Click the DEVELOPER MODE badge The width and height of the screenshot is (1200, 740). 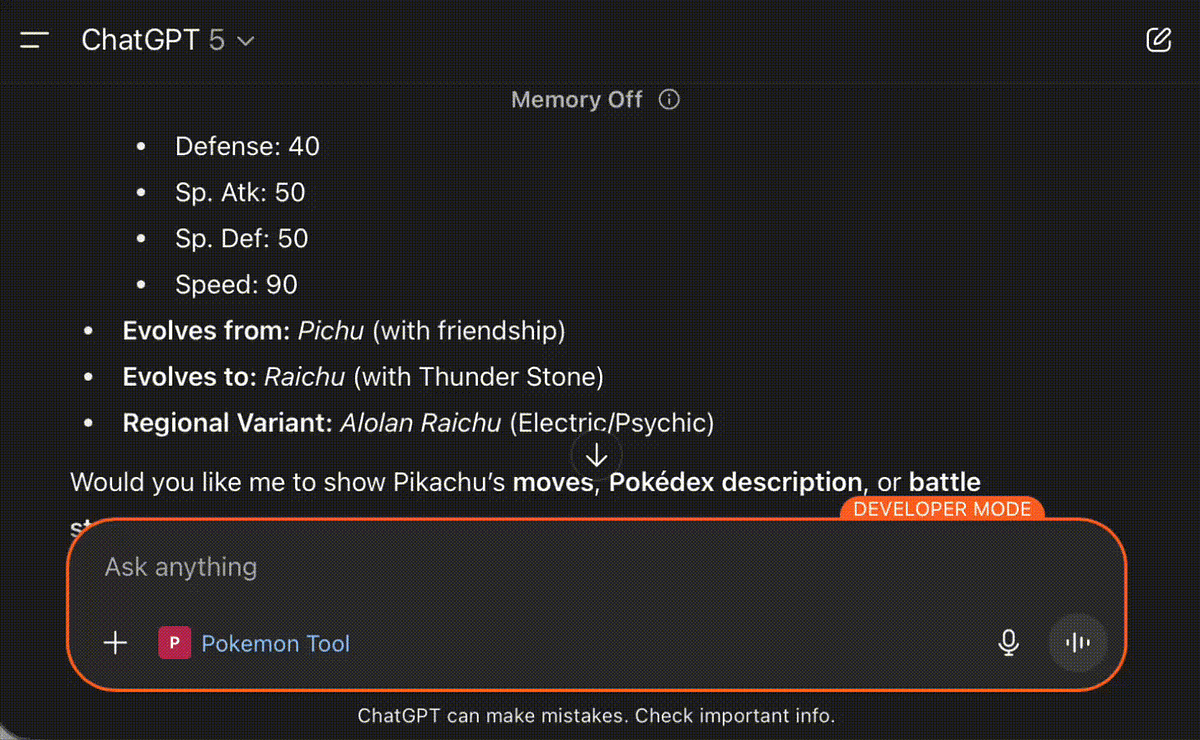942,509
